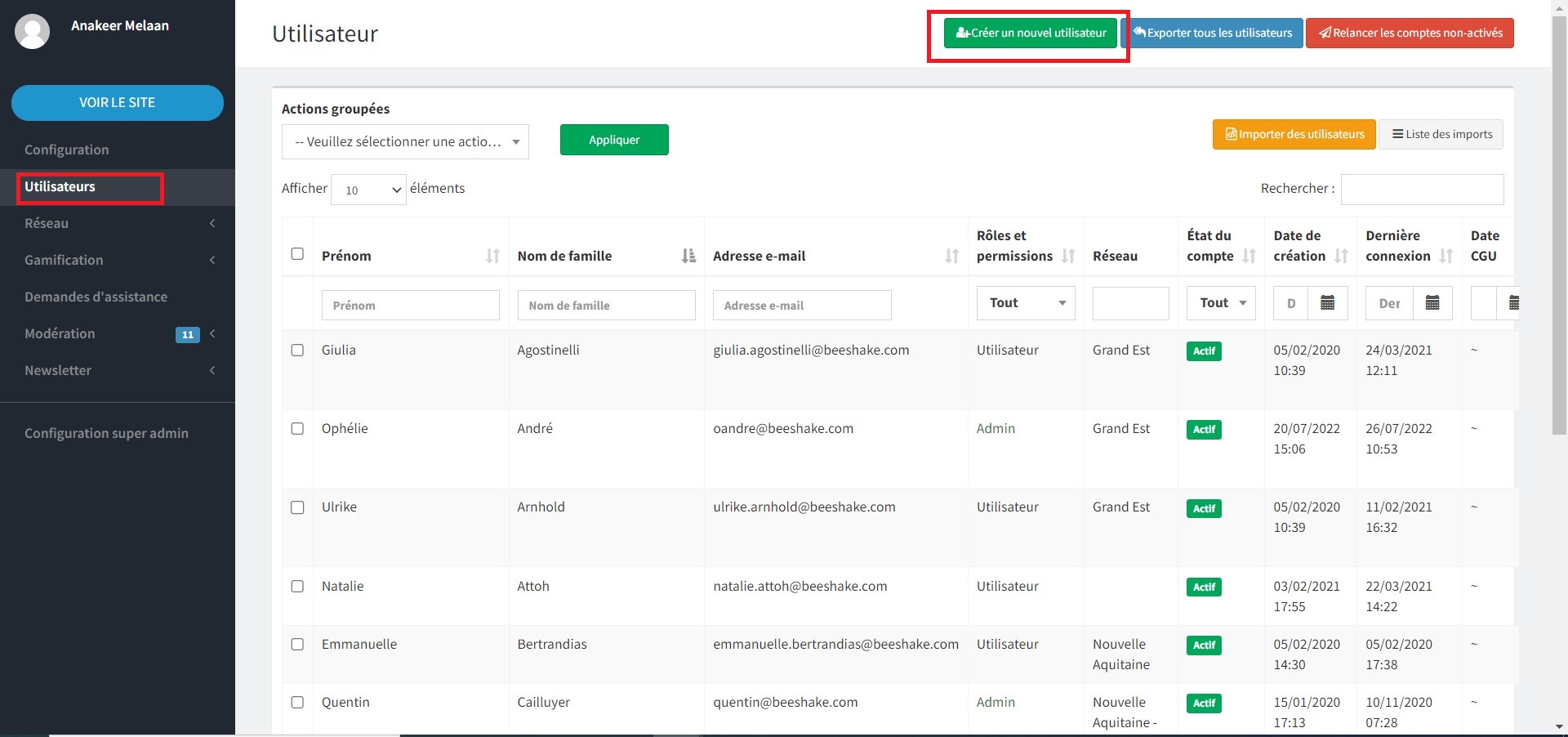
Task: Click the page vertical scrollbar
Action: (1559, 225)
